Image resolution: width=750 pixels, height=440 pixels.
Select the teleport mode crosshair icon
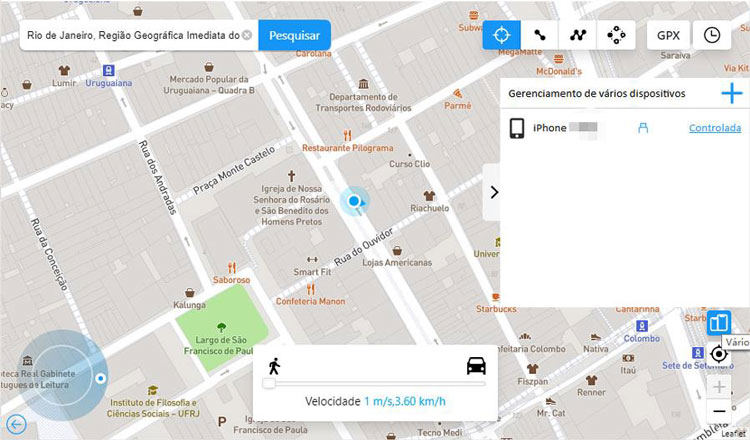coord(502,34)
